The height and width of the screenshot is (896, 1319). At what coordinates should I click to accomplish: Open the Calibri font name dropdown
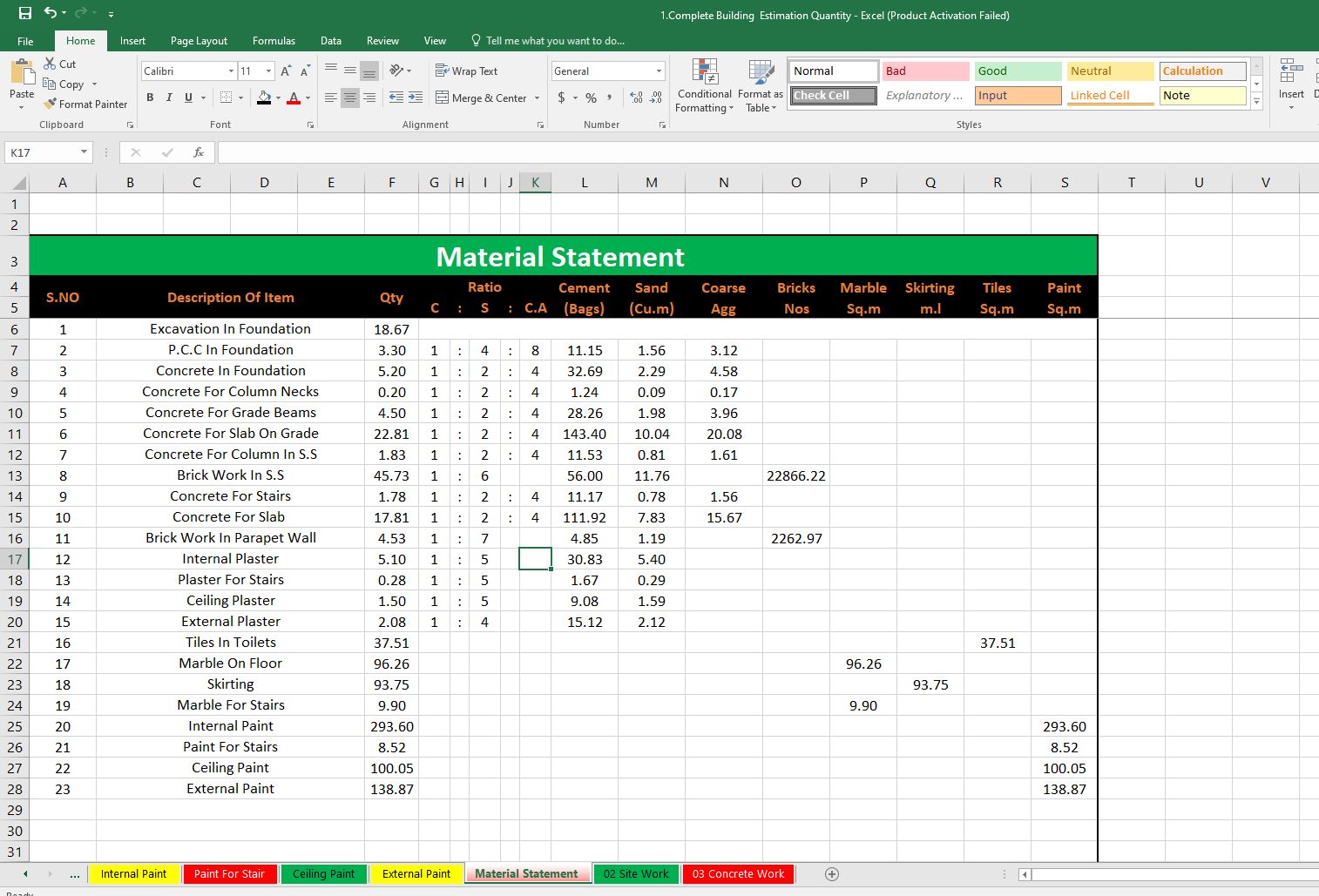pyautogui.click(x=231, y=71)
